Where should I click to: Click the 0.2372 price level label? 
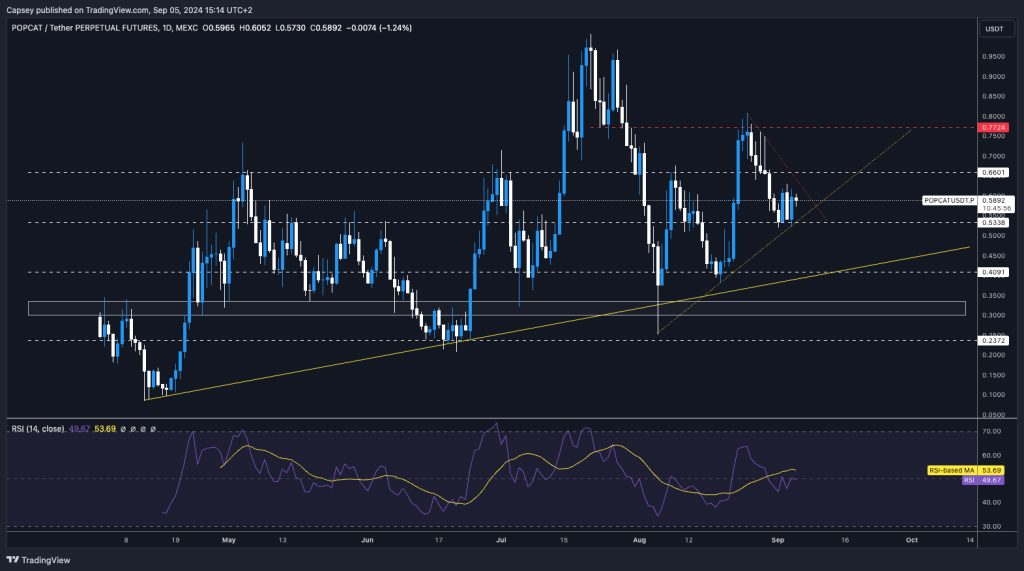click(994, 340)
